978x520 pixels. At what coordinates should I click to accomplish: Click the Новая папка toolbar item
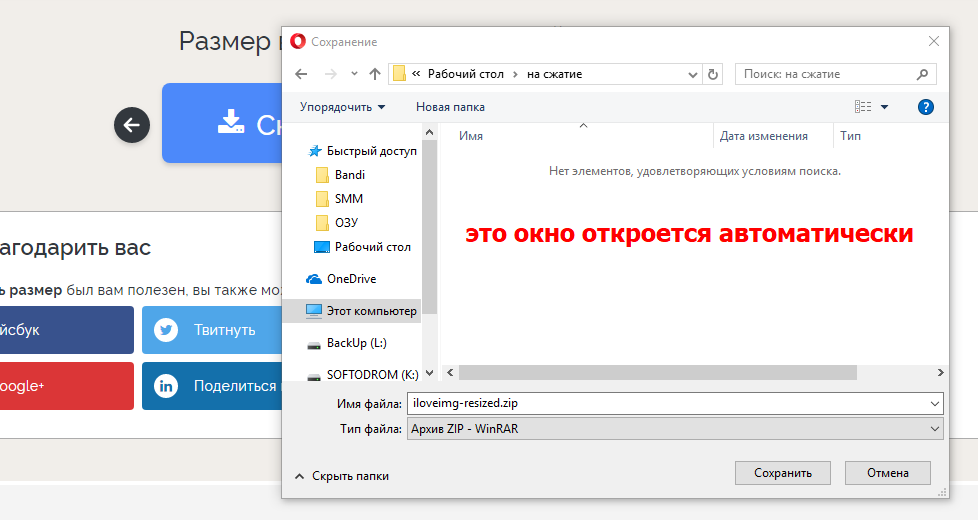pos(450,107)
